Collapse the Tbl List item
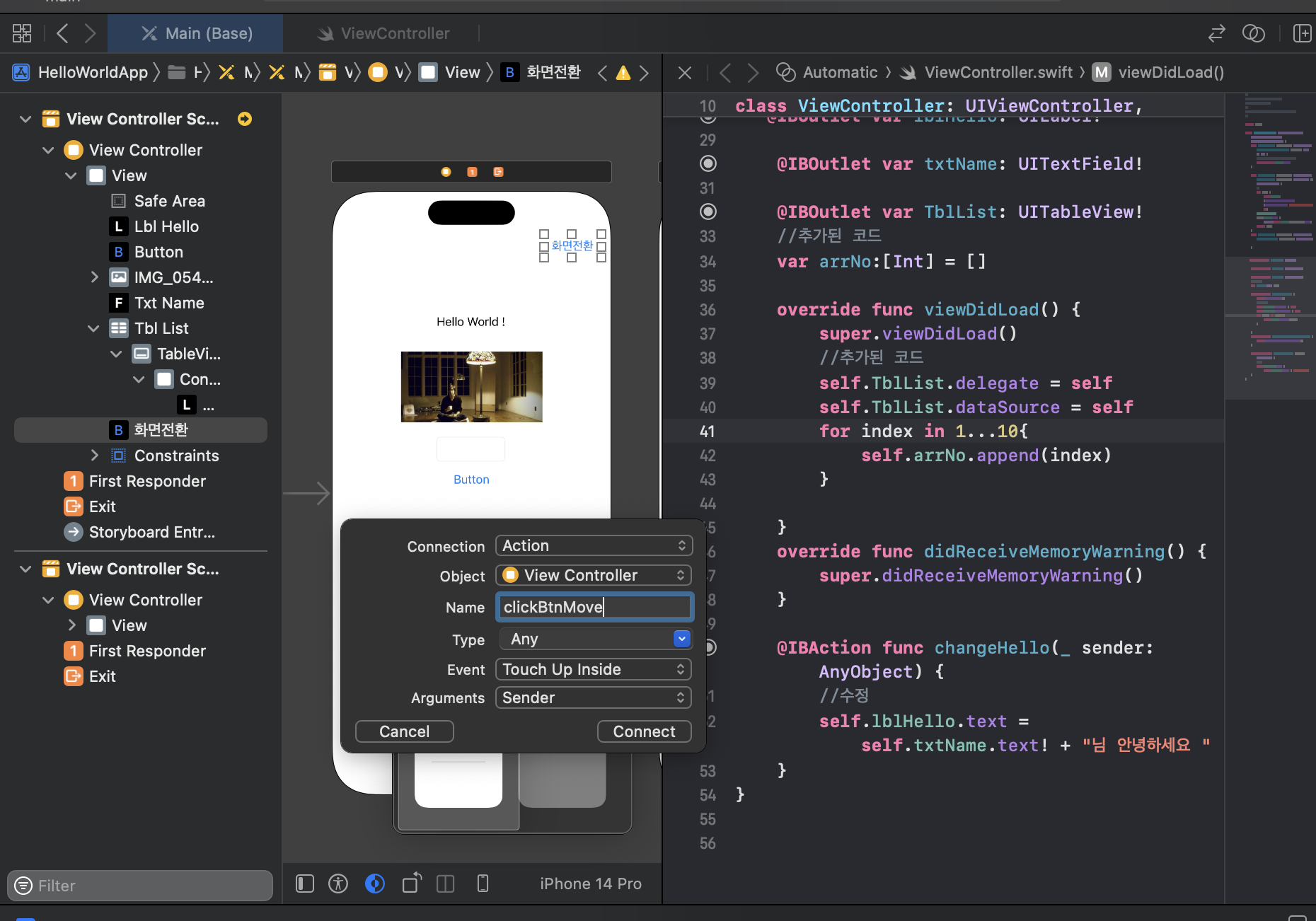Viewport: 1316px width, 921px height. (93, 328)
